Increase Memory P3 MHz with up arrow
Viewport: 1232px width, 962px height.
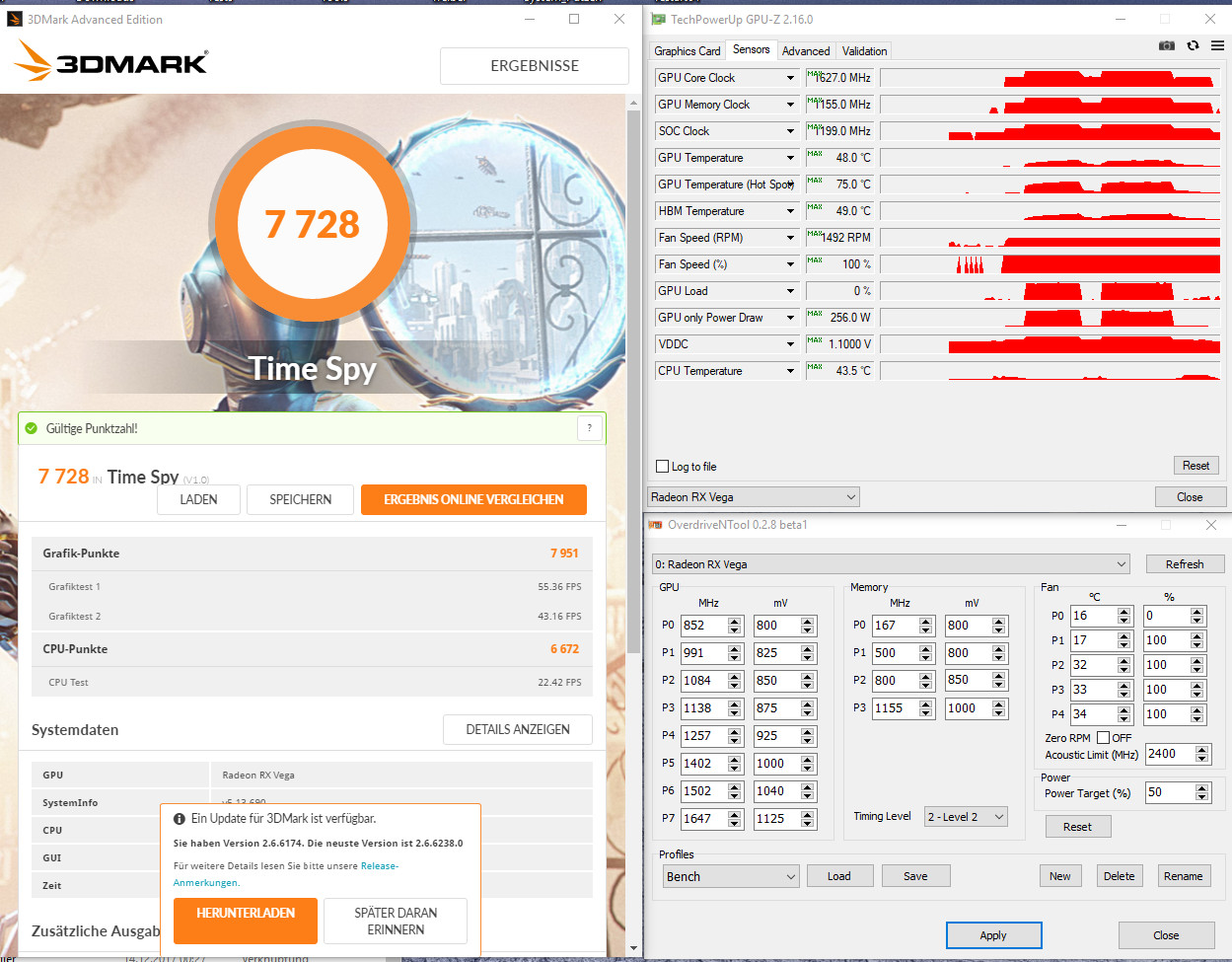click(925, 704)
